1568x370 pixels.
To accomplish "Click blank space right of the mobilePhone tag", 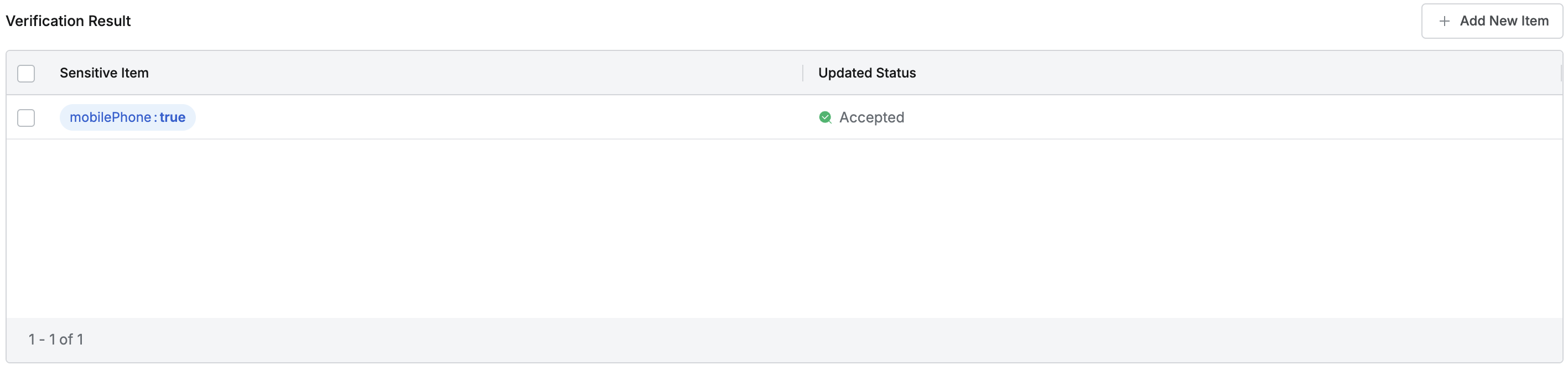I will [x=487, y=117].
